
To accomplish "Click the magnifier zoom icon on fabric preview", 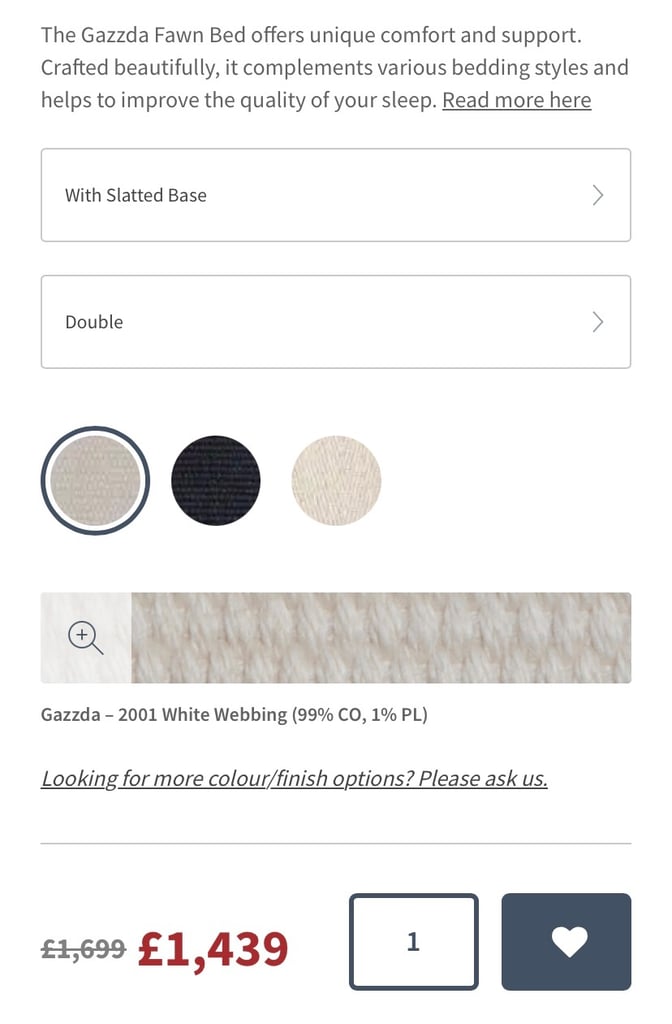I will click(x=86, y=638).
